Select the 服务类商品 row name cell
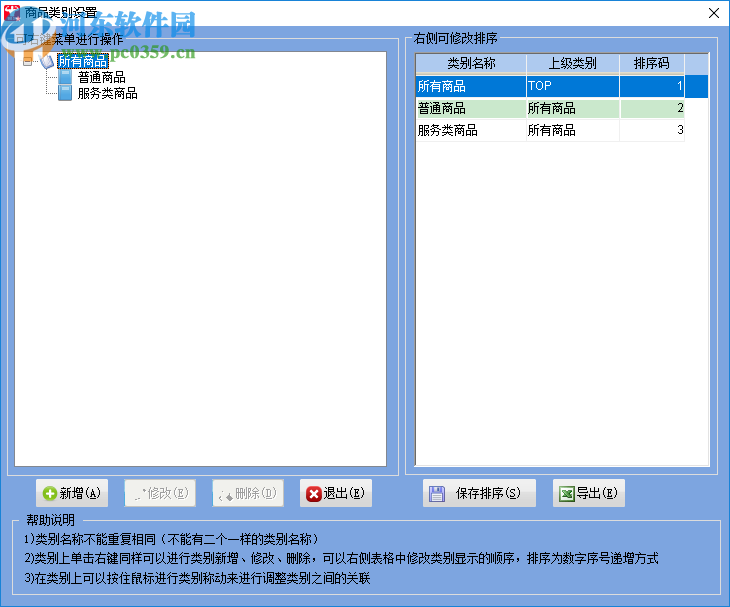This screenshot has height=607, width=730. pyautogui.click(x=471, y=130)
